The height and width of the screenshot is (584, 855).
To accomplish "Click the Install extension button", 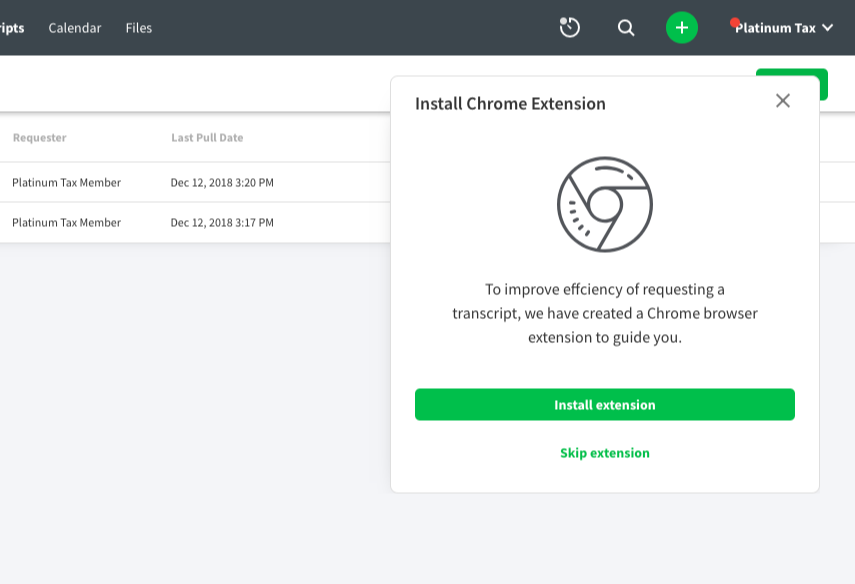I will coord(605,404).
